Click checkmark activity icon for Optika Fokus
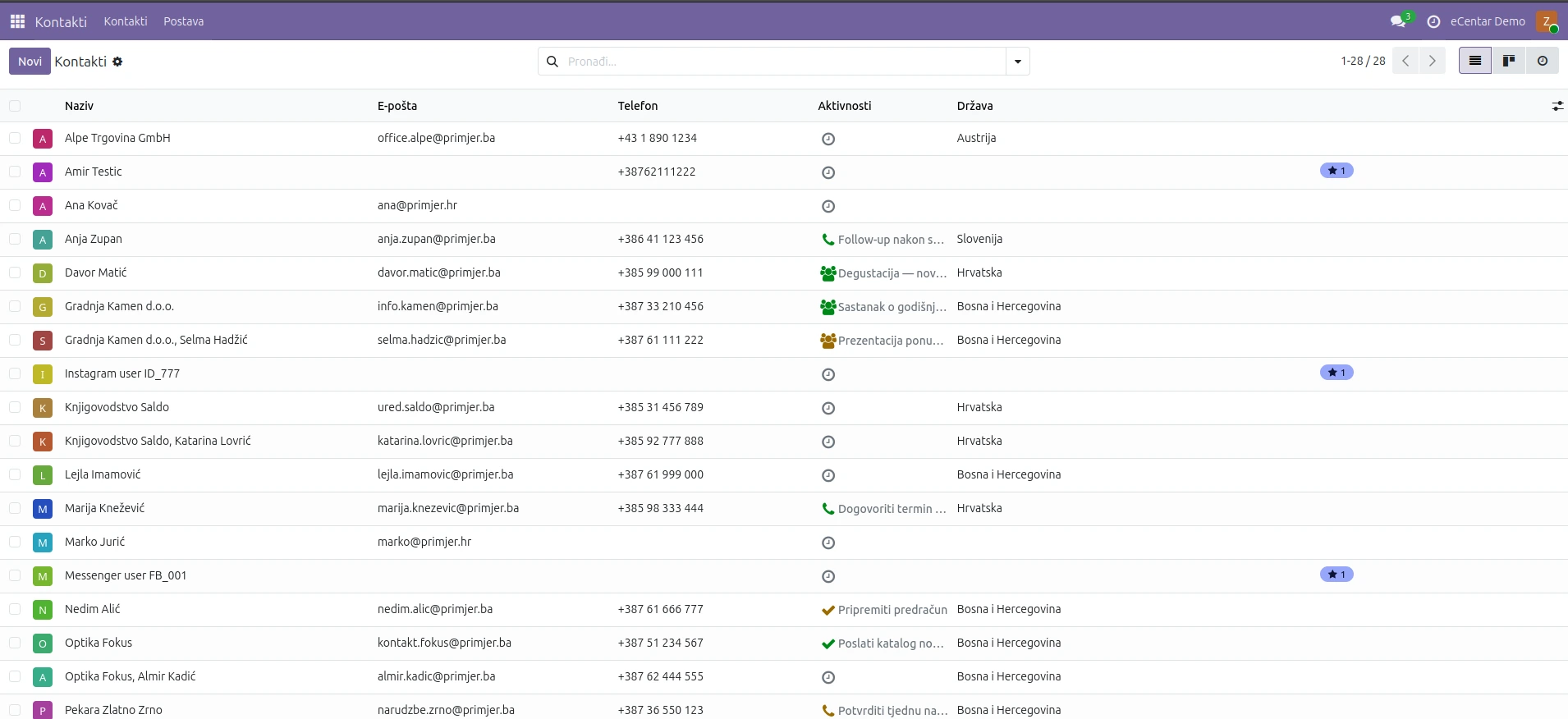This screenshot has width=1568, height=719. 828,643
